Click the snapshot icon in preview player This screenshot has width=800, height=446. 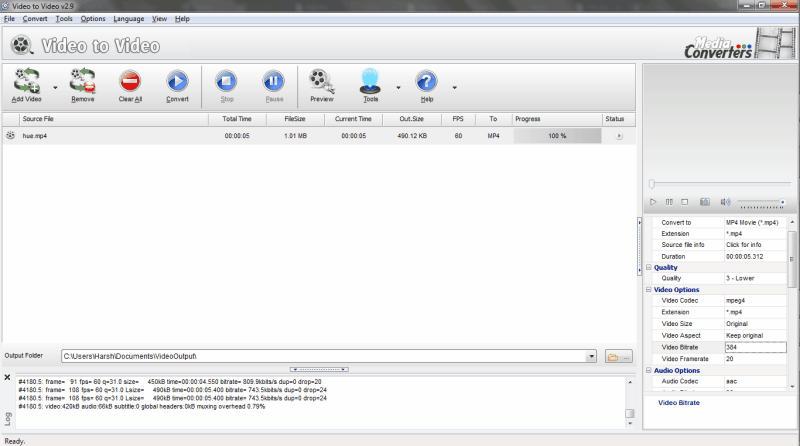705,202
